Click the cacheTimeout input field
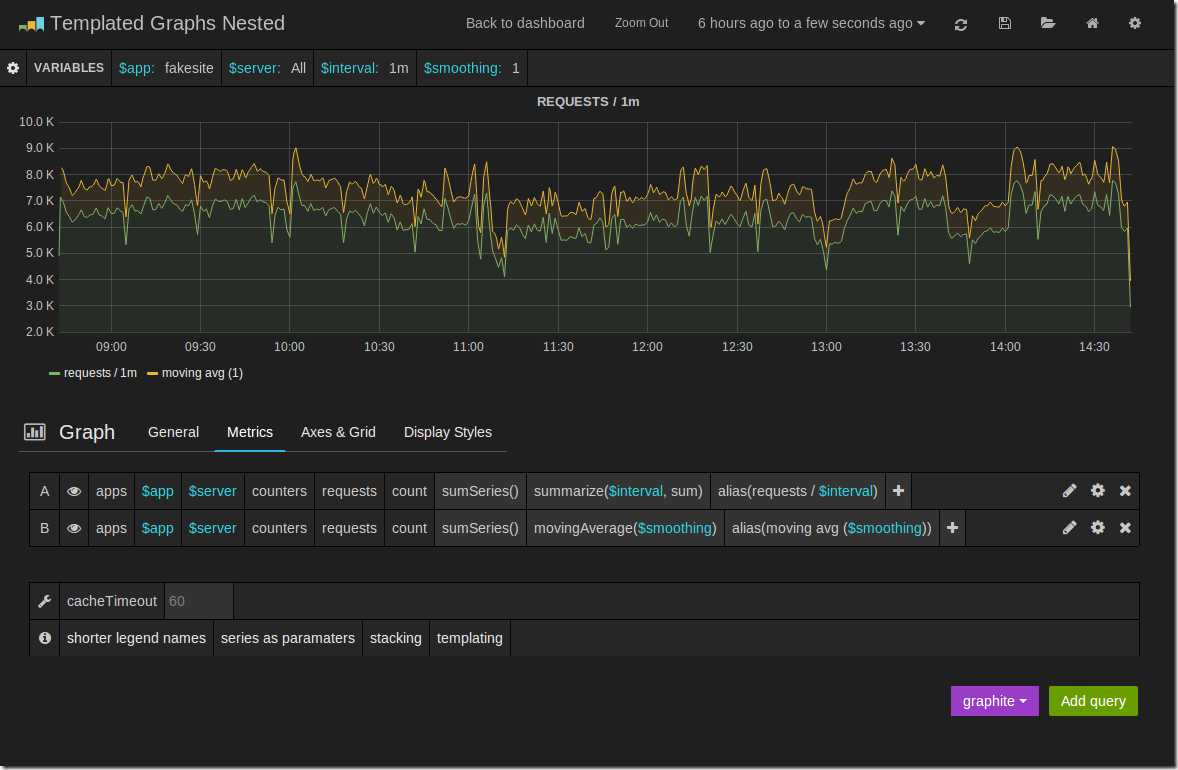Viewport: 1178px width, 770px height. (198, 601)
